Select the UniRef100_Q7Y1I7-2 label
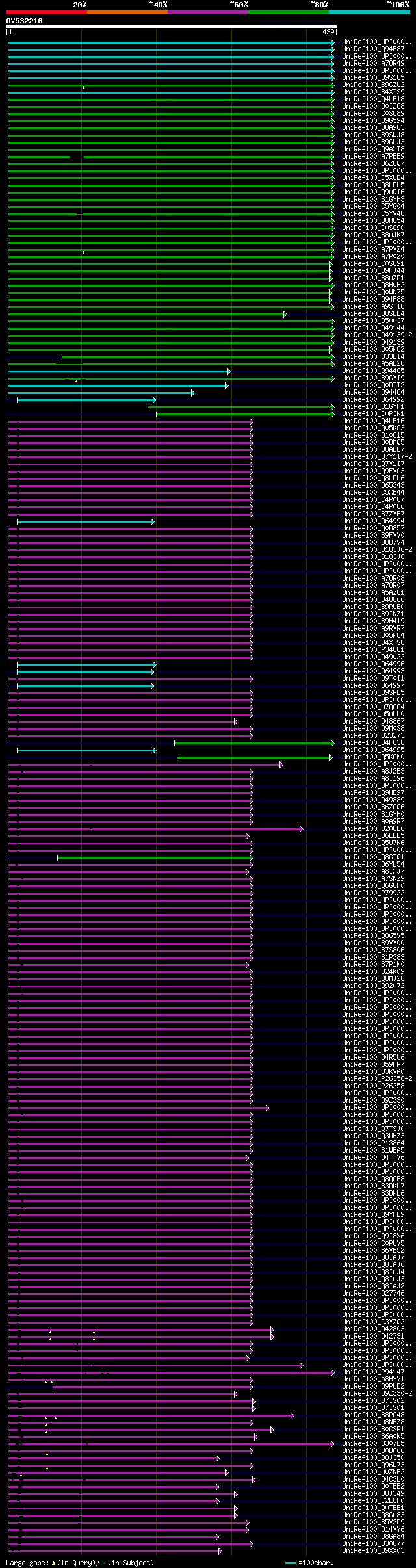 click(377, 457)
